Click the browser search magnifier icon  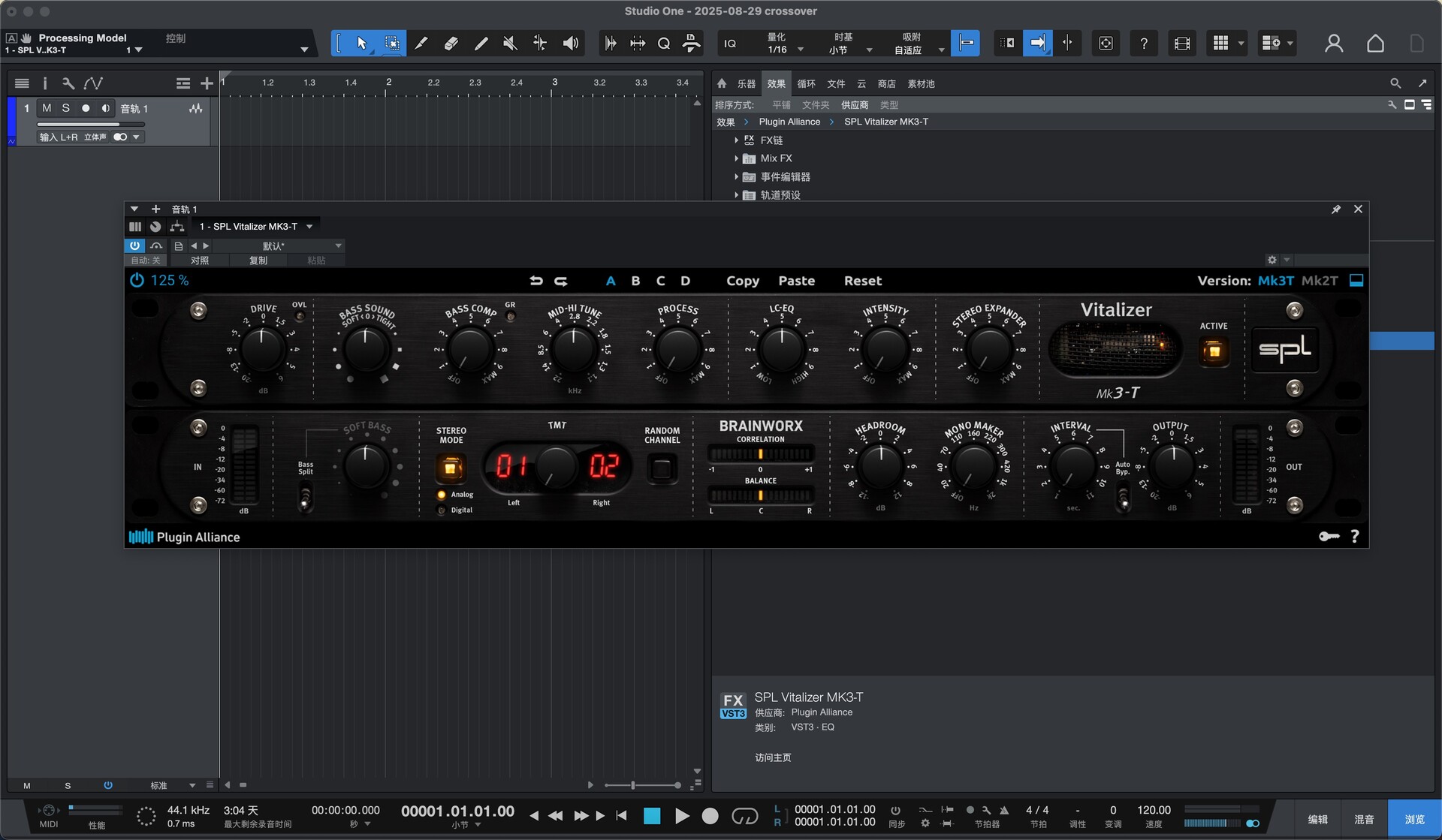tap(1395, 83)
